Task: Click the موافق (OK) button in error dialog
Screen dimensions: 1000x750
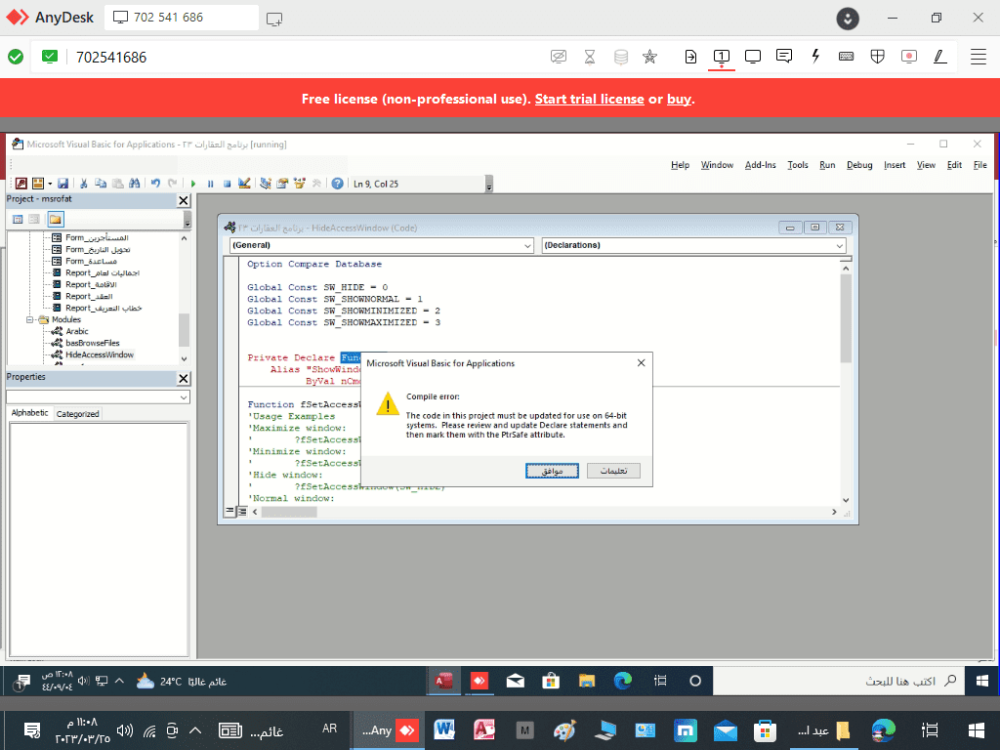Action: (x=552, y=471)
